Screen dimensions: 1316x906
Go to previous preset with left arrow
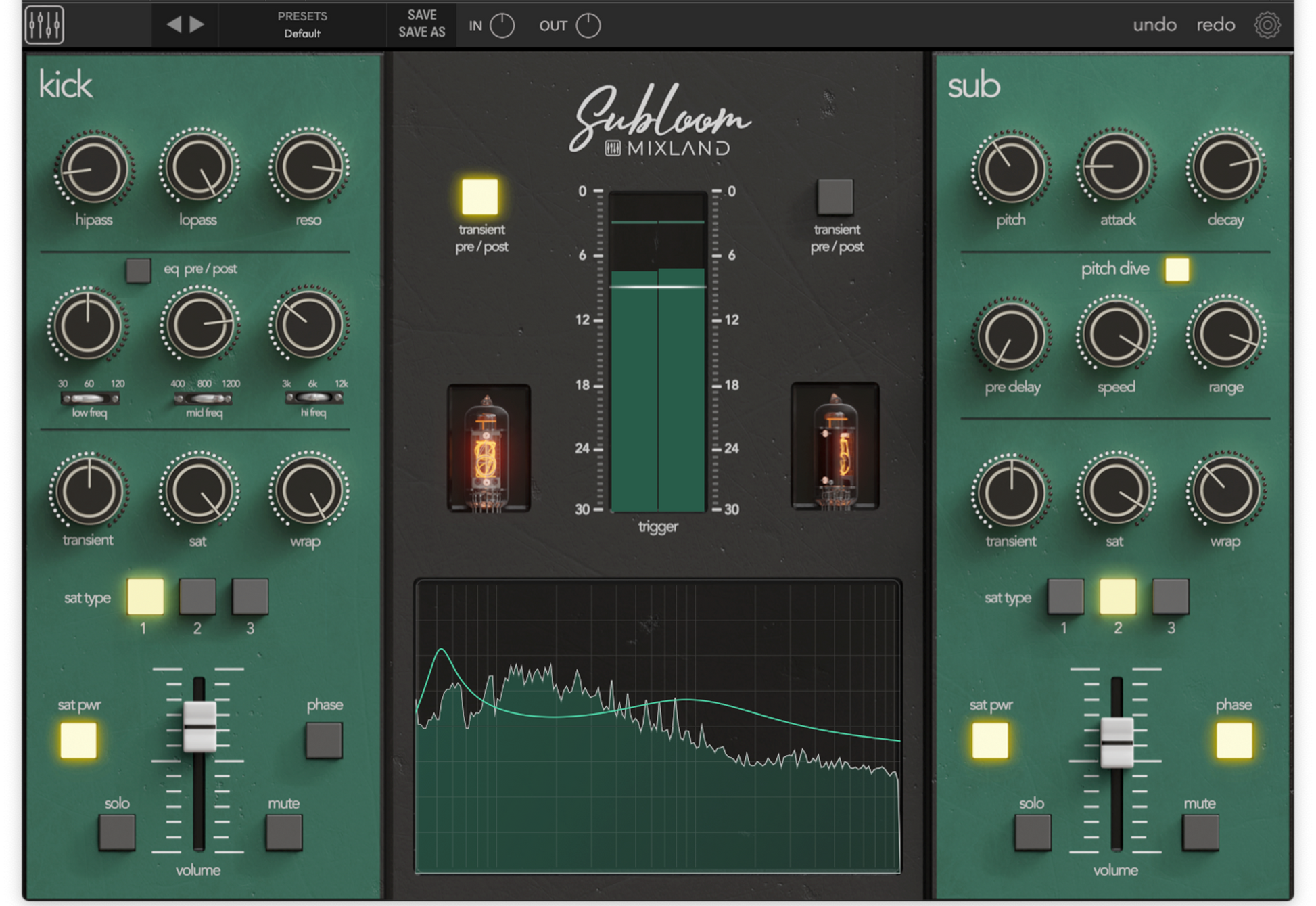coord(174,25)
